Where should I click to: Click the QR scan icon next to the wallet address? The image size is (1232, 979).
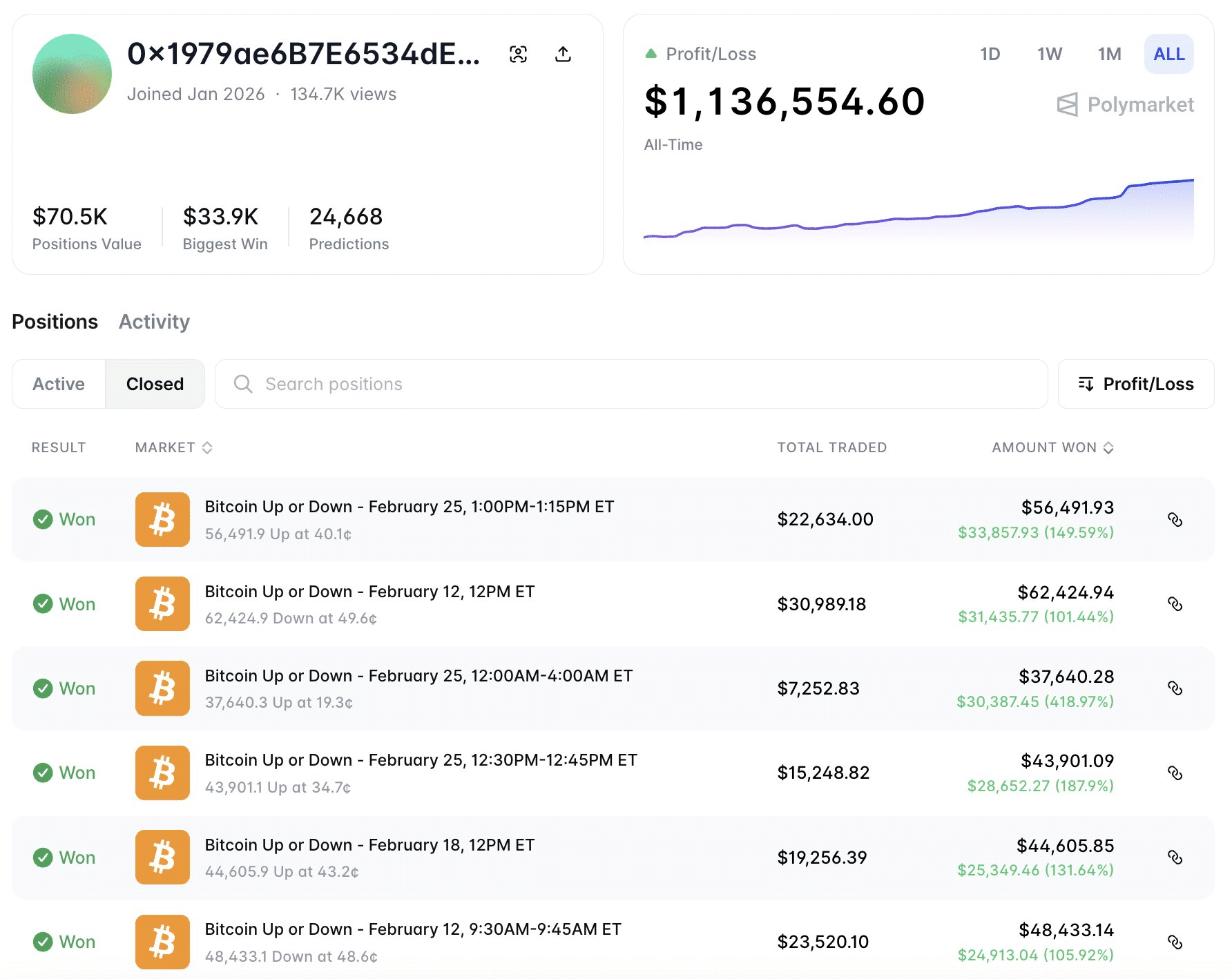(519, 53)
